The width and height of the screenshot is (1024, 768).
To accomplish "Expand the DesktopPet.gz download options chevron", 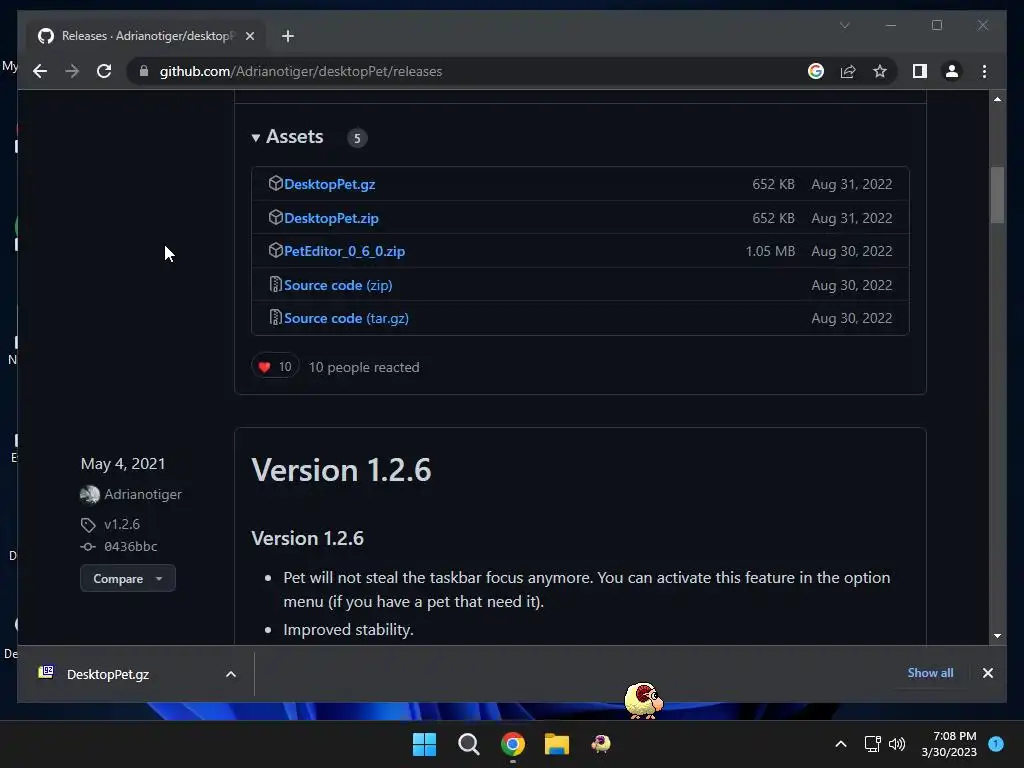I will click(x=231, y=674).
